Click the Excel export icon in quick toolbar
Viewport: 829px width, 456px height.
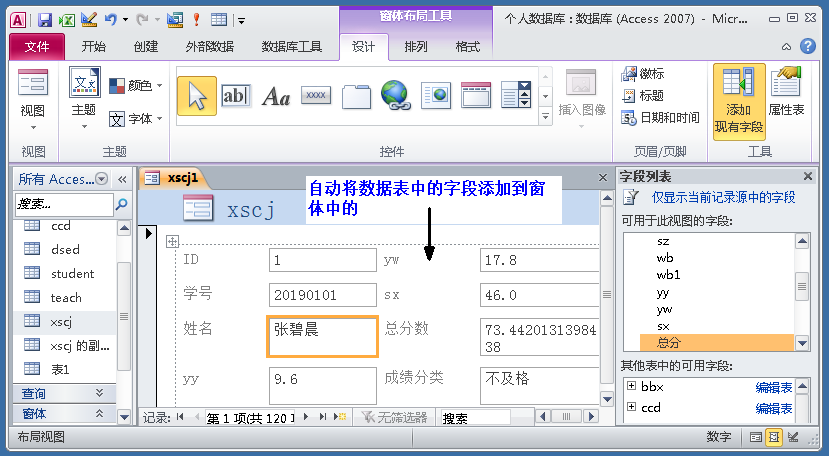coord(67,20)
